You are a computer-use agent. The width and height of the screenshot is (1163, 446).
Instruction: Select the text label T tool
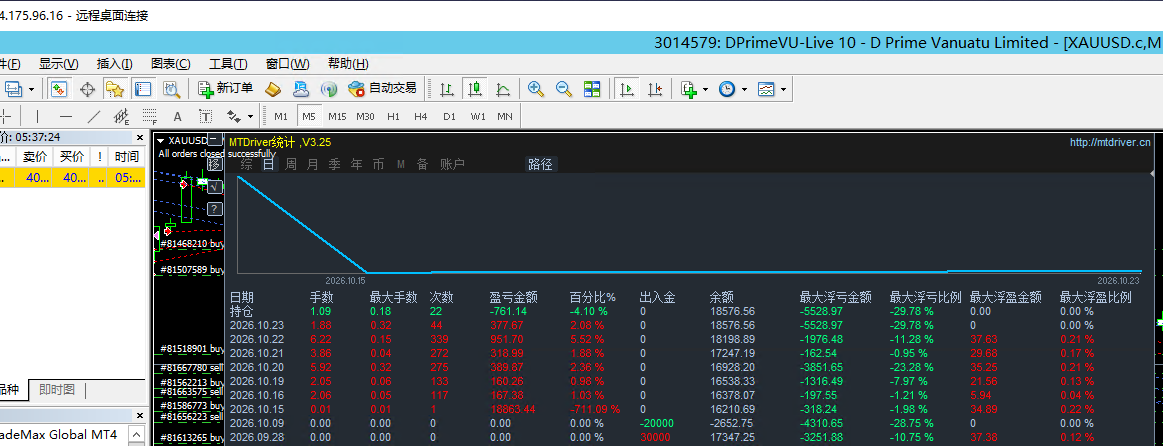pos(205,117)
